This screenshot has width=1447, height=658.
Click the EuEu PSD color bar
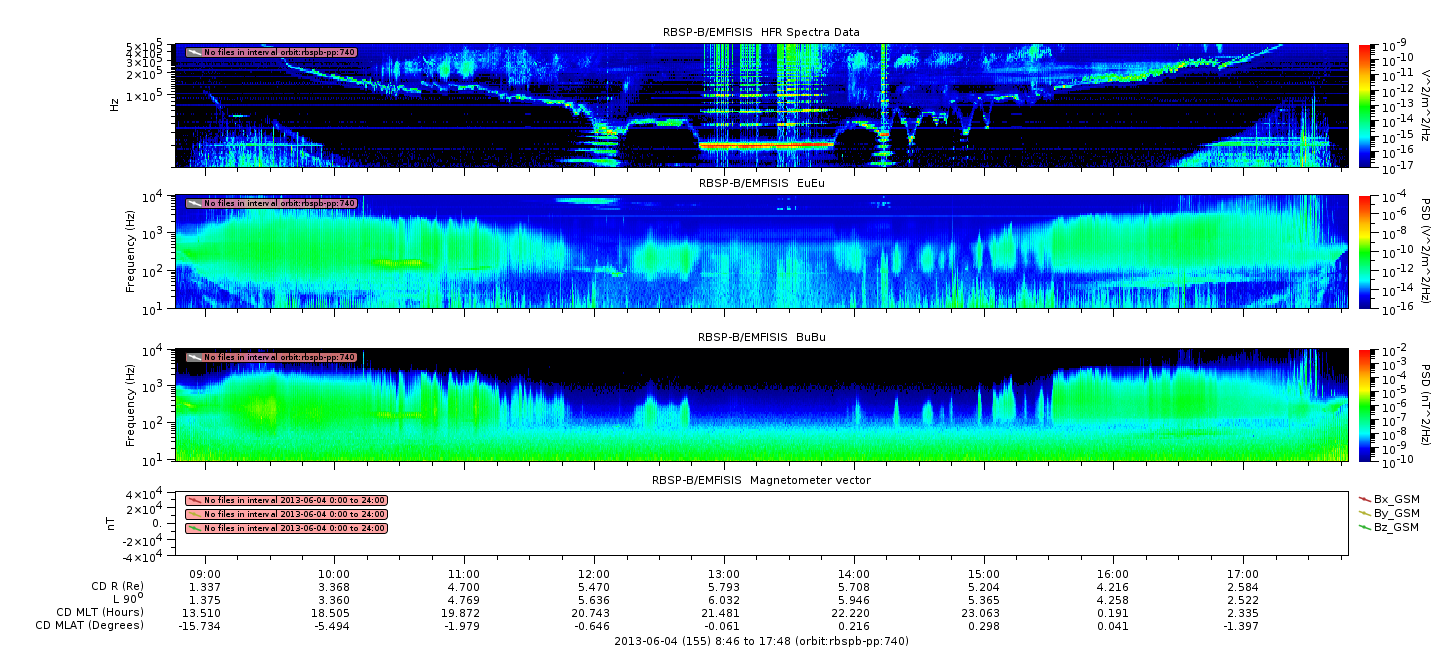(1365, 252)
